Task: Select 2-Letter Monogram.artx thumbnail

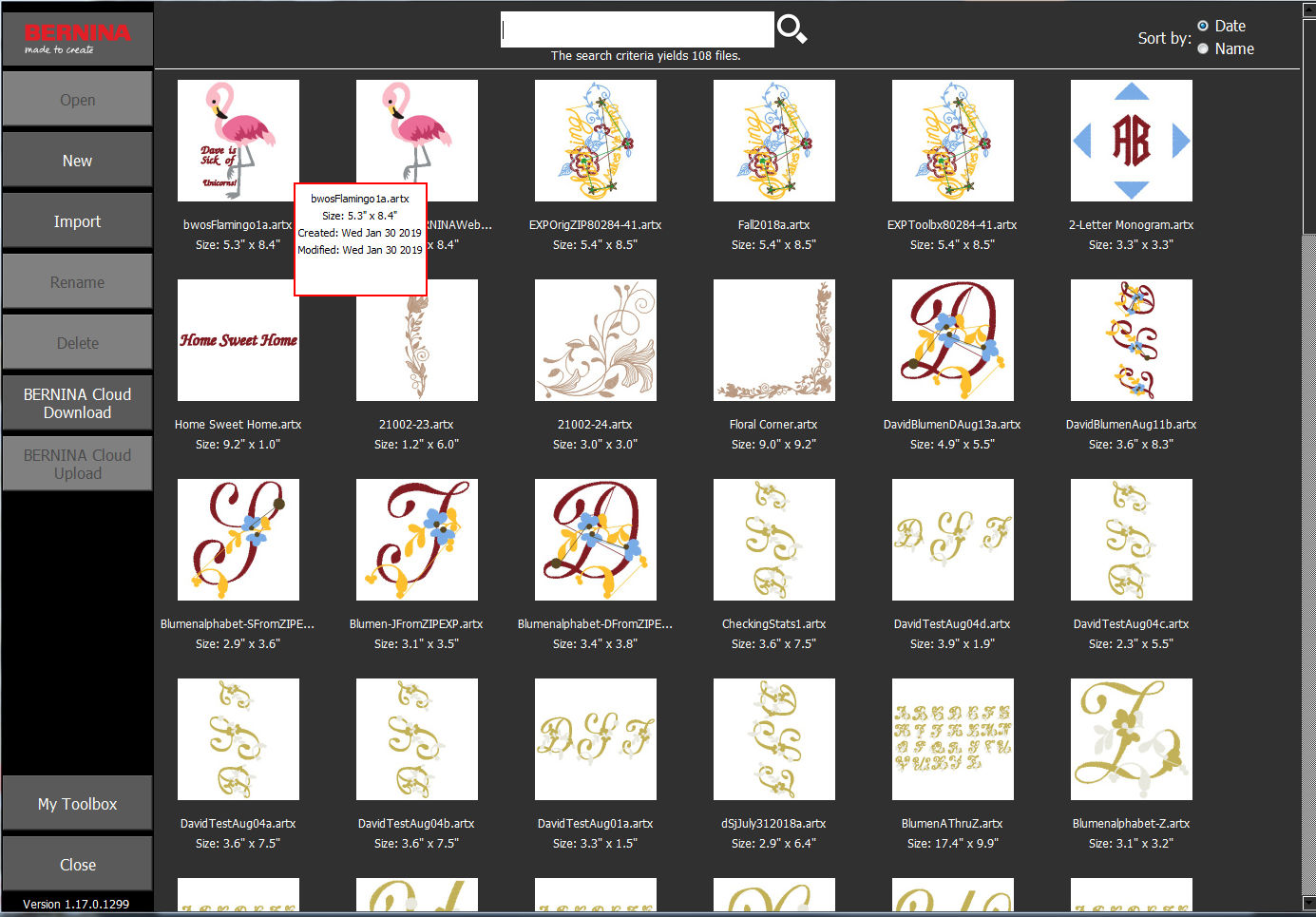Action: tap(1132, 141)
